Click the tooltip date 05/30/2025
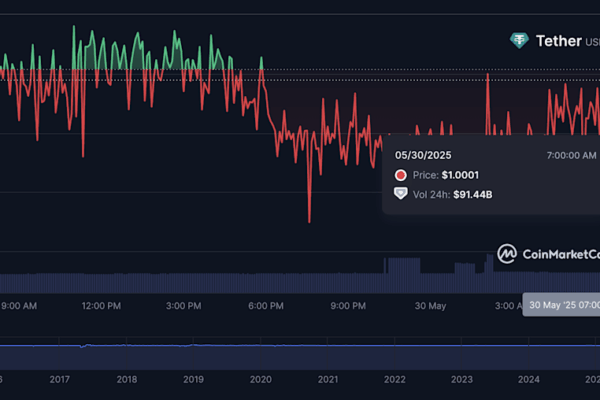This screenshot has height=400, width=600. click(423, 155)
